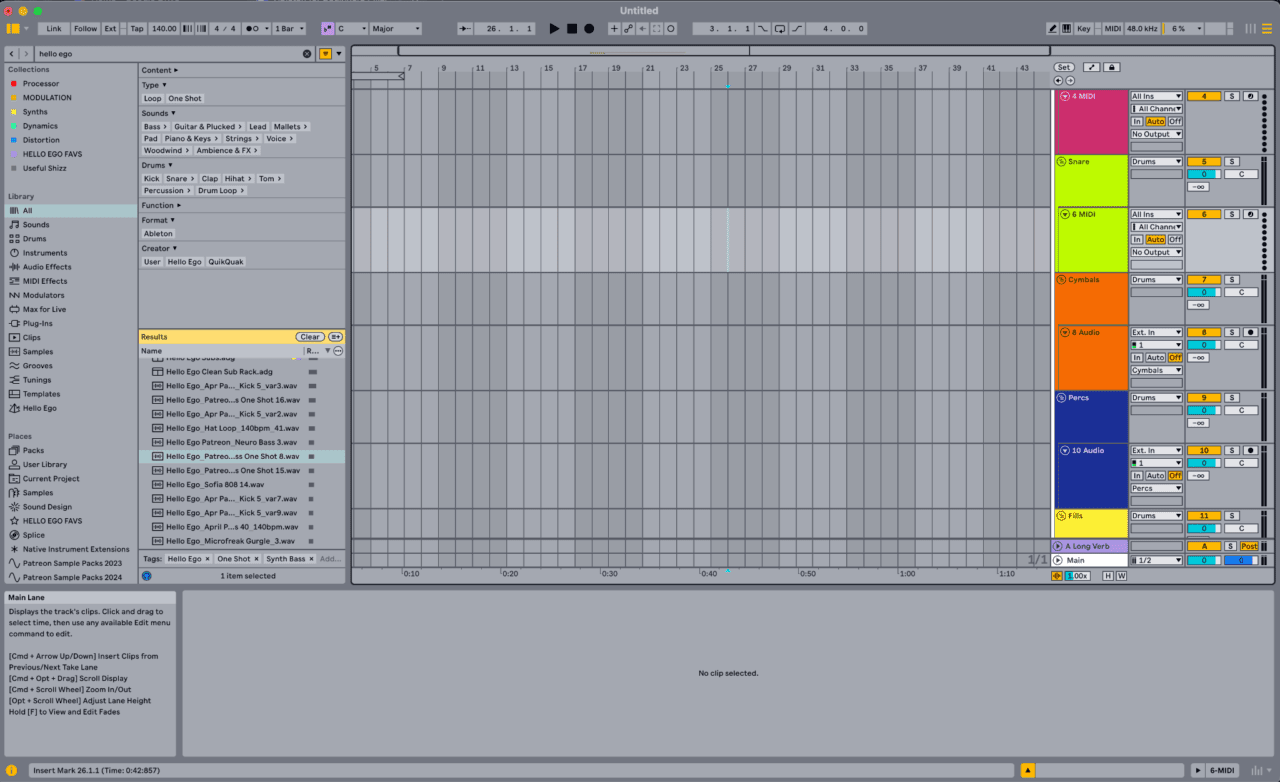The width and height of the screenshot is (1280, 782).
Task: Open the 1 Bar quantization dropdown
Action: 289,29
